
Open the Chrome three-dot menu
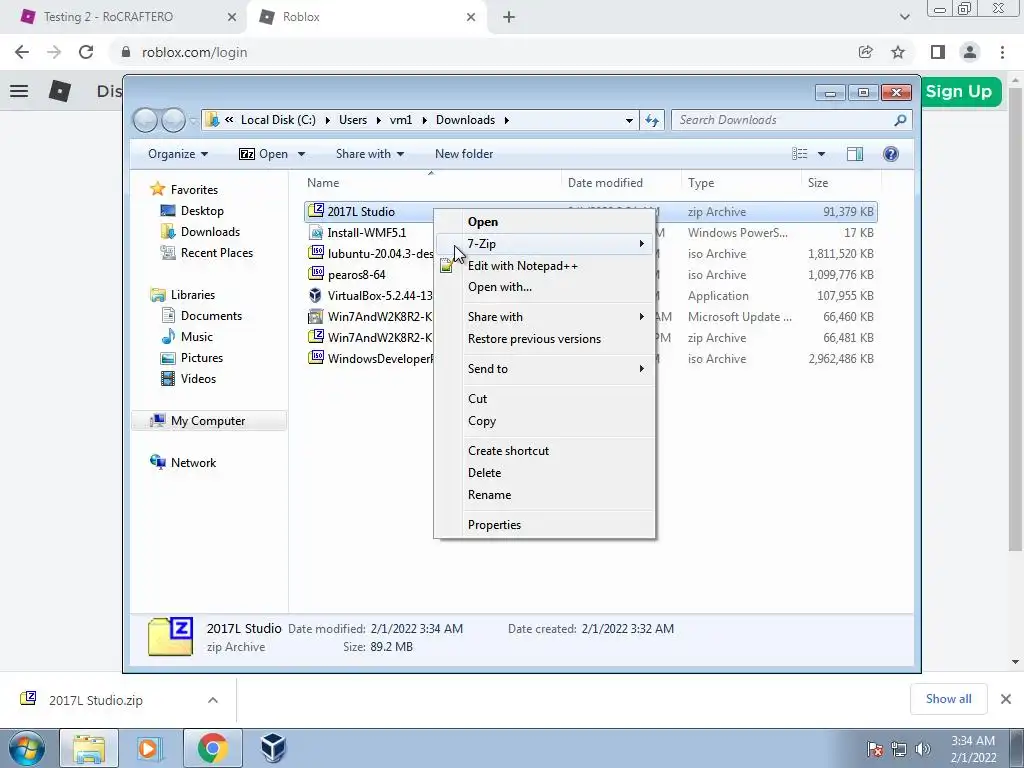click(x=1002, y=52)
